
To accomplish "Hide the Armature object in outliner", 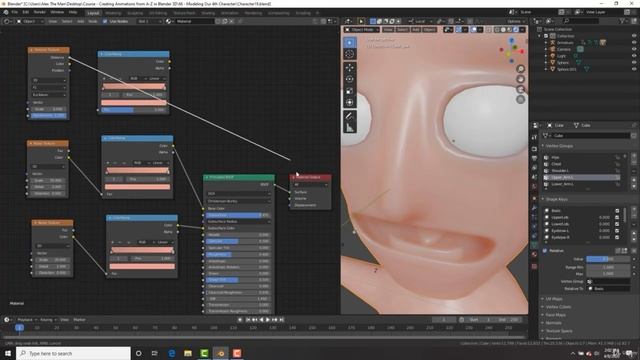I will tap(634, 42).
